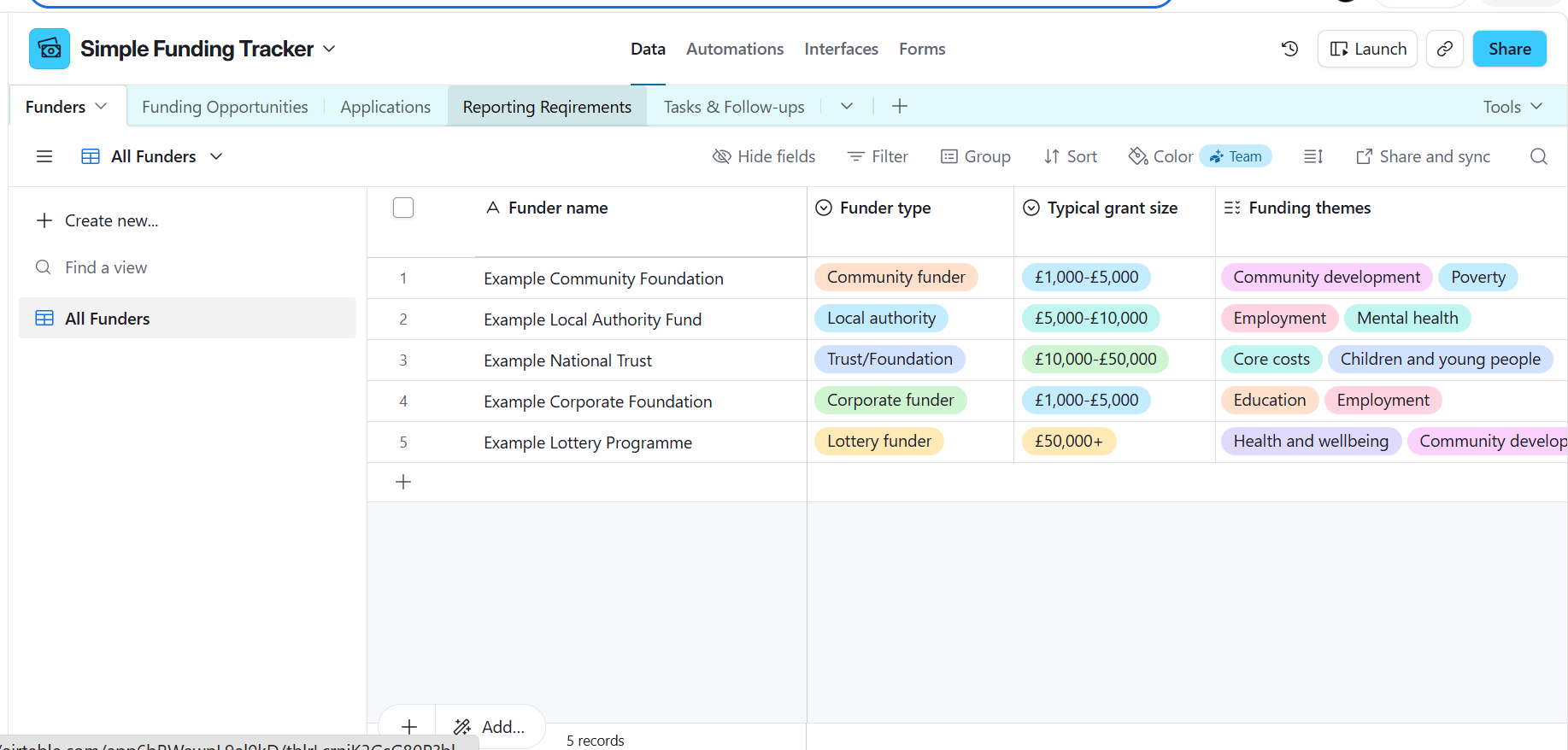Click the Community funder orange tag
The width and height of the screenshot is (1568, 750).
click(896, 277)
